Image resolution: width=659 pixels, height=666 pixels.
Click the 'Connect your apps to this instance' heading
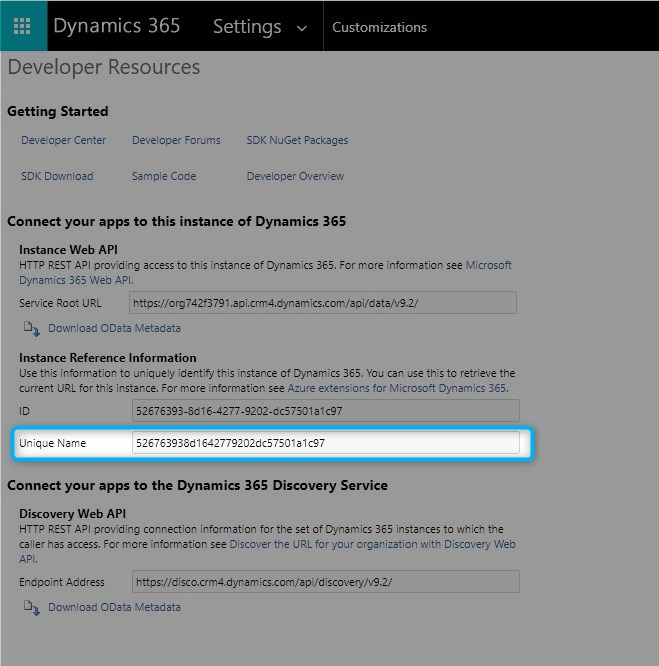177,222
